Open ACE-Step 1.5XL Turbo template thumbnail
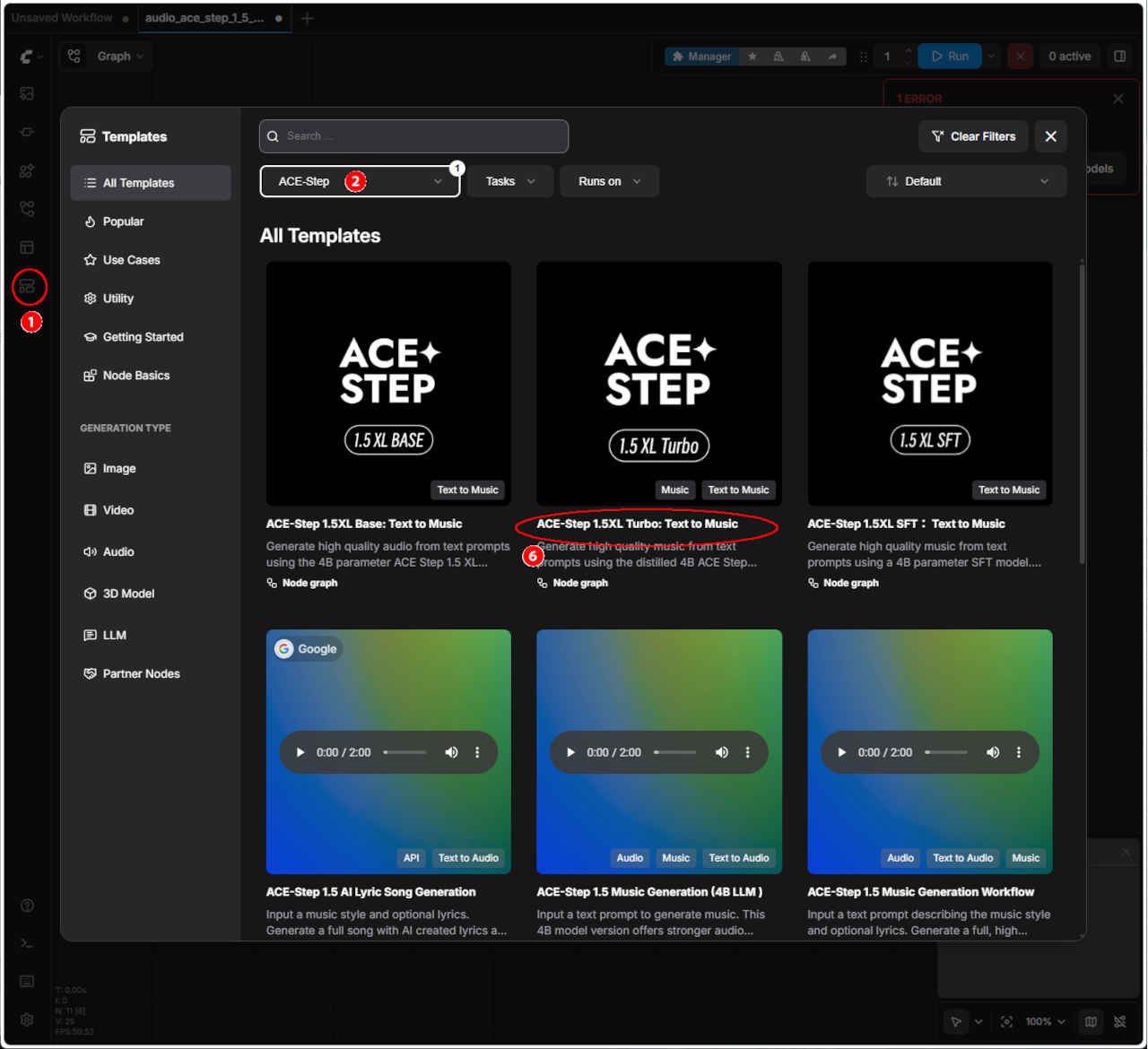Screen dimensions: 1148x1049 [x=659, y=384]
